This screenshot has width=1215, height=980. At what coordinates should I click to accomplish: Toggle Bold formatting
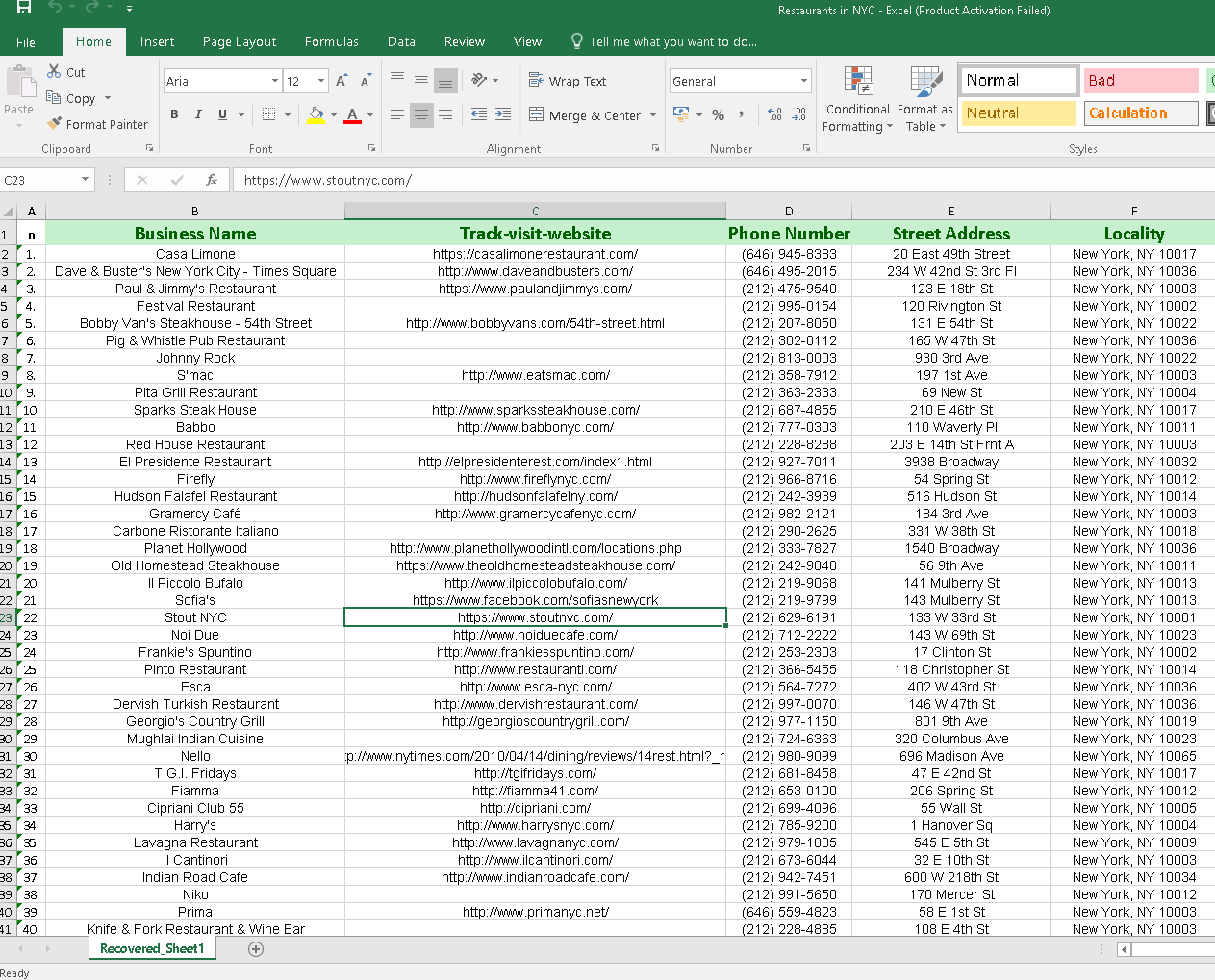click(x=174, y=114)
